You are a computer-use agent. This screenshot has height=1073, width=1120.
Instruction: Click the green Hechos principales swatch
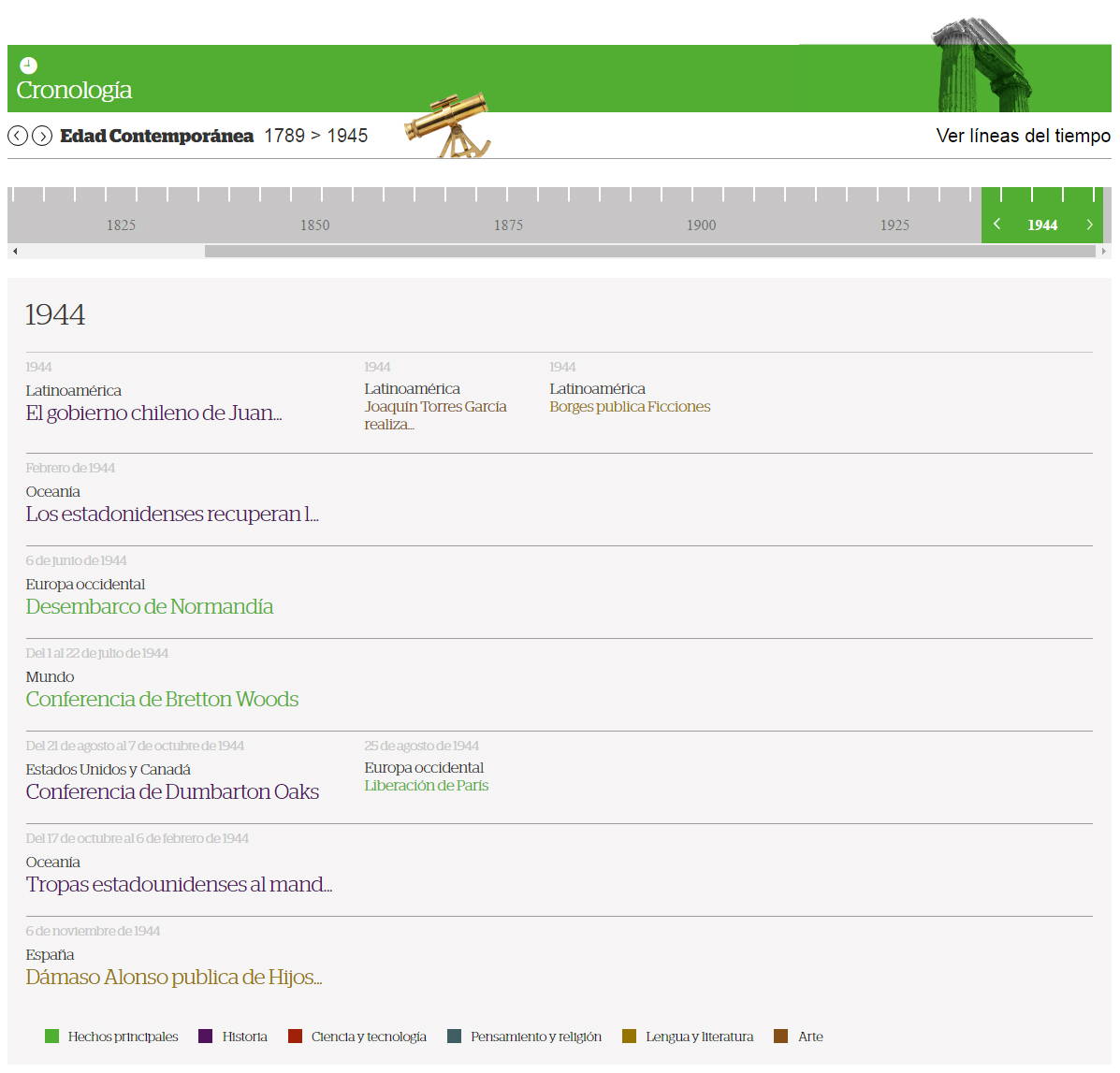52,1037
